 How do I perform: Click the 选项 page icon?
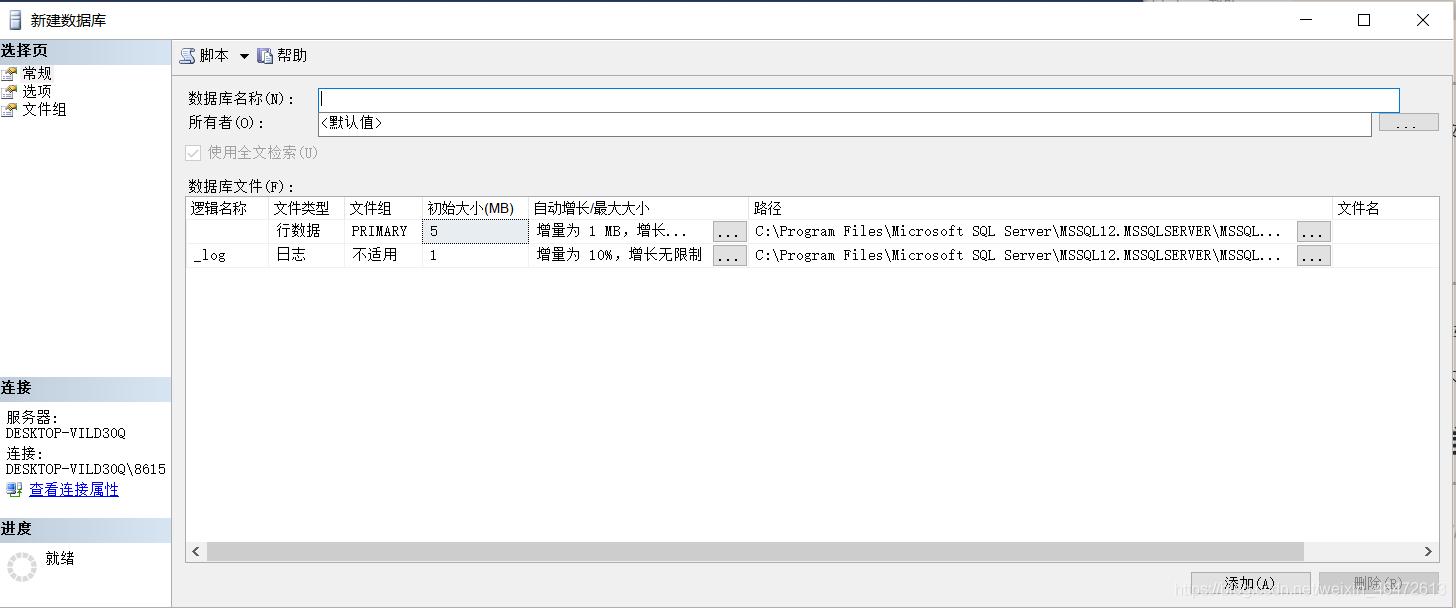click(x=15, y=90)
